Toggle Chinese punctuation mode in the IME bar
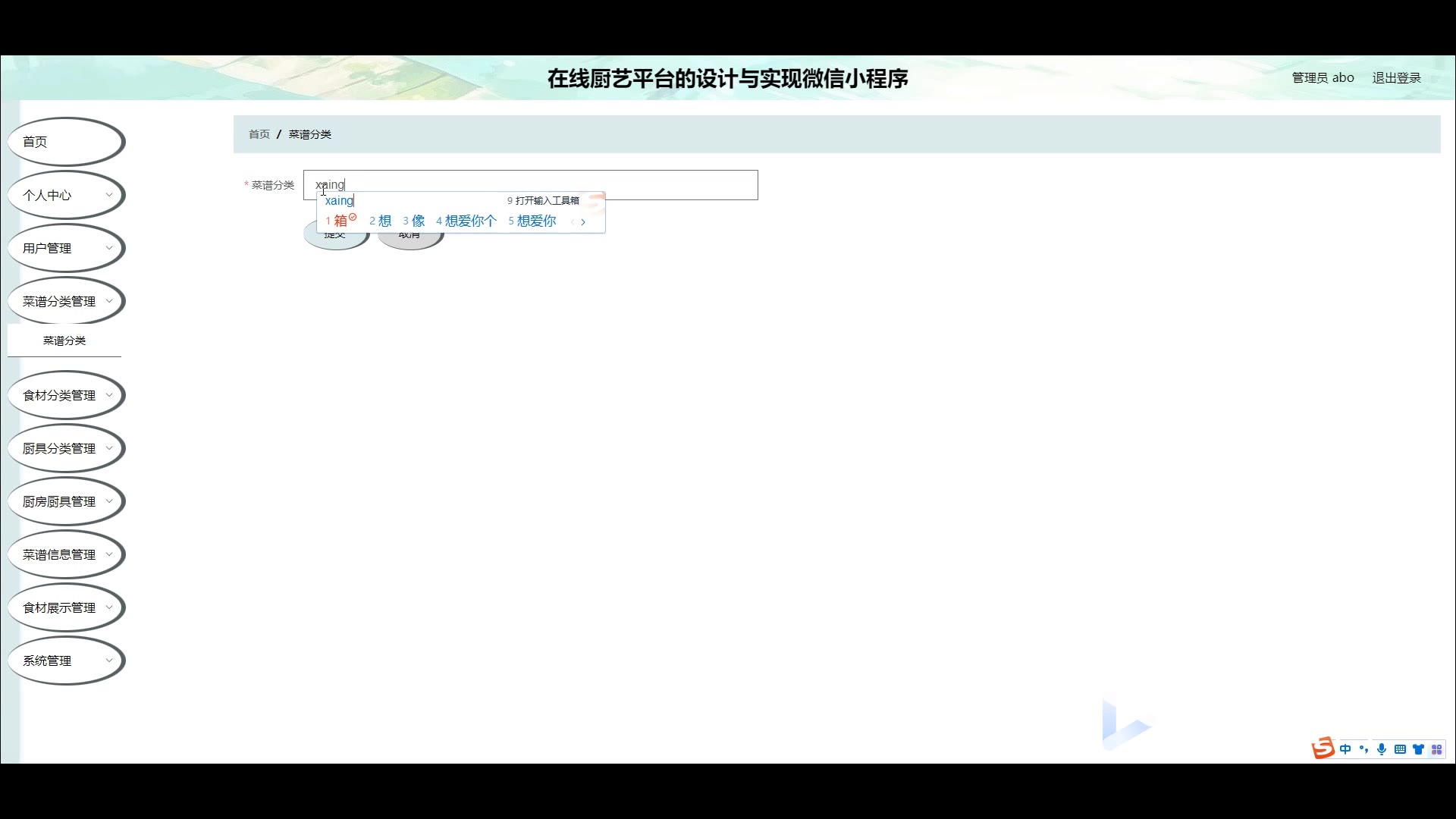The height and width of the screenshot is (819, 1456). [x=1363, y=749]
